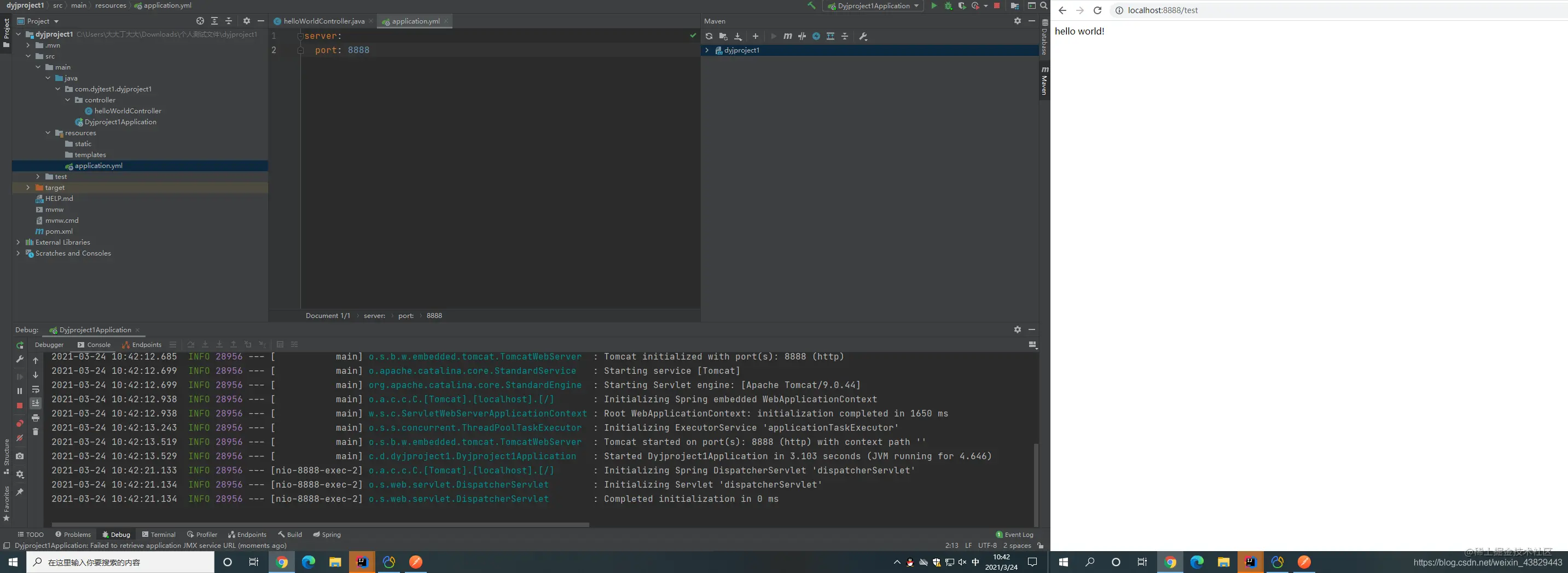This screenshot has height=573, width=1568.
Task: Toggle read-only lock in the status bar
Action: [1040, 546]
